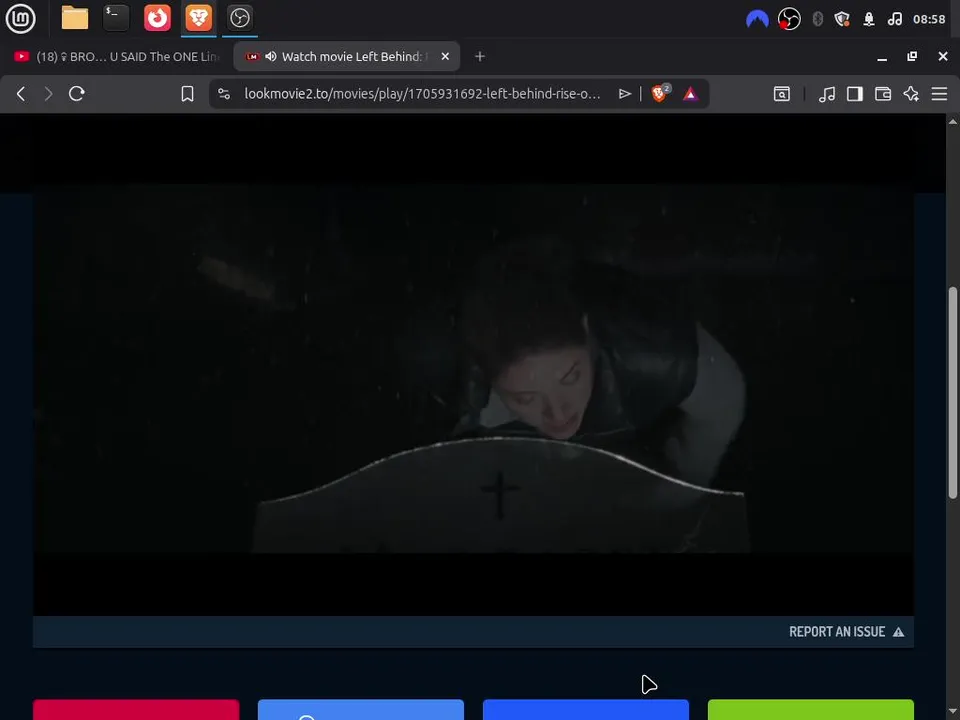The width and height of the screenshot is (960, 720).
Task: Open the tab search toolbar icon
Action: click(x=782, y=94)
